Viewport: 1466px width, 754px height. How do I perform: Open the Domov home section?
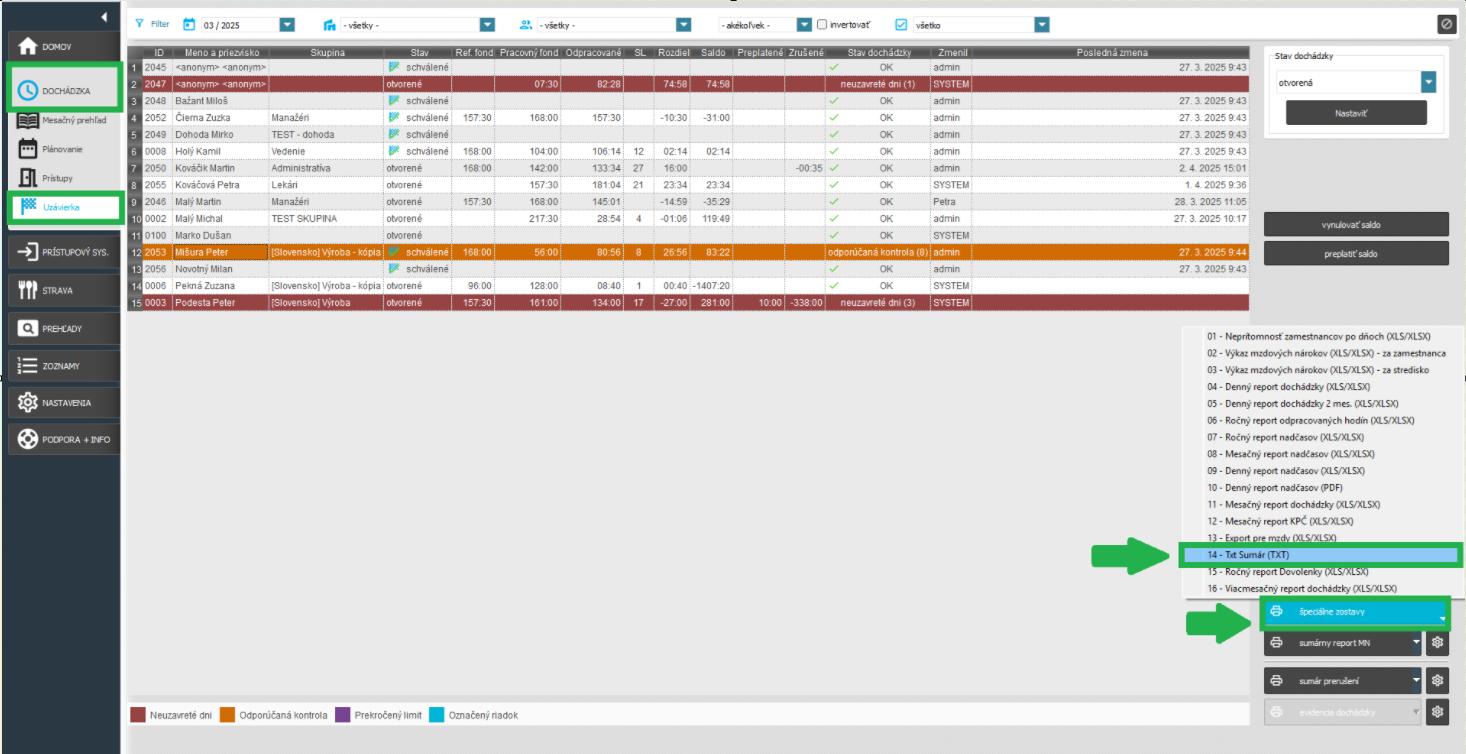[60, 47]
